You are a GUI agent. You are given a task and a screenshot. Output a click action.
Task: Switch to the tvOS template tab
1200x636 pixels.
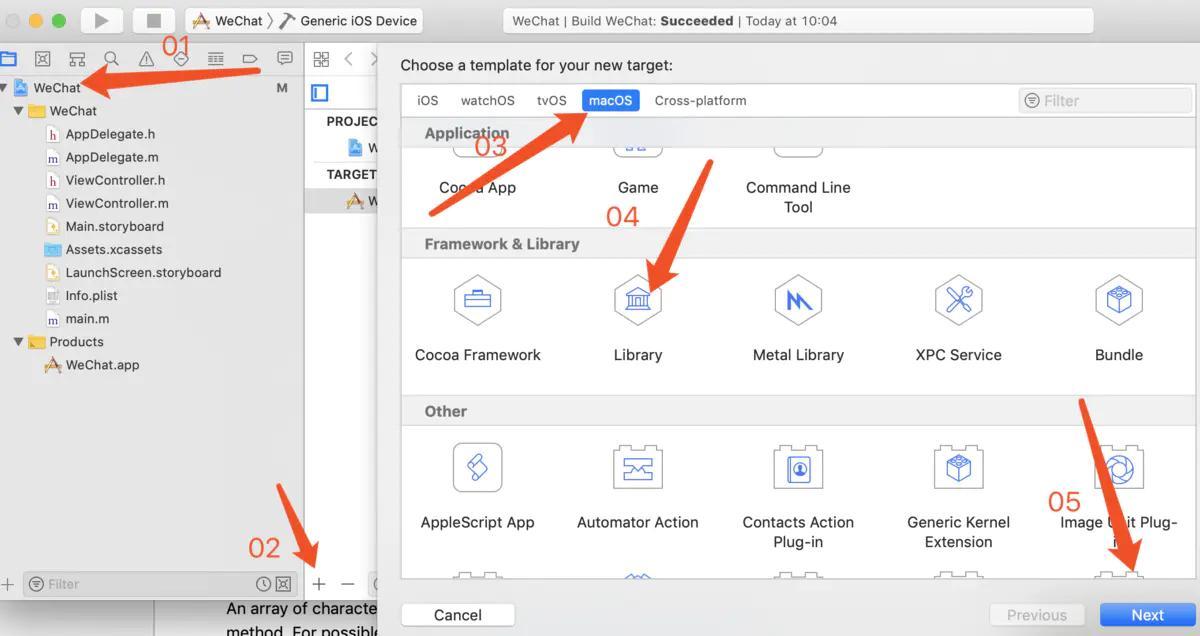(552, 100)
